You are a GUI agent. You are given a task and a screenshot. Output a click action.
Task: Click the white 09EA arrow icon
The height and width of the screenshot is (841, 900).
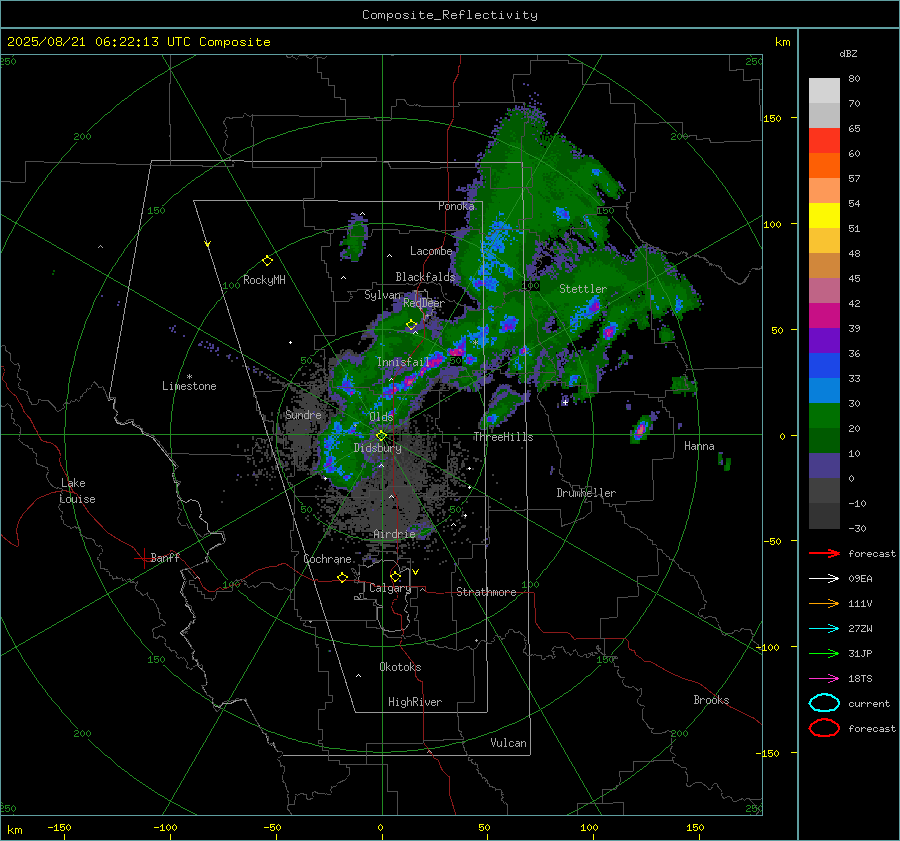point(824,579)
